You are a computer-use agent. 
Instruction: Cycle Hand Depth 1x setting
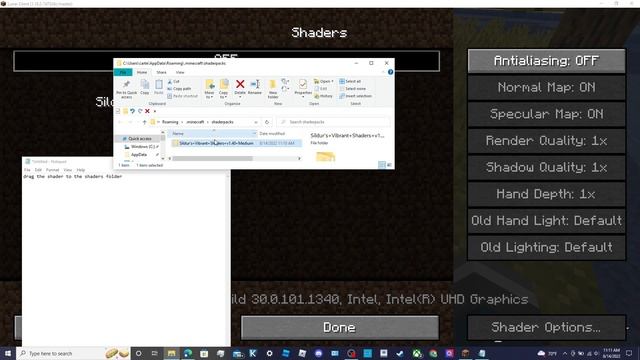(x=546, y=194)
